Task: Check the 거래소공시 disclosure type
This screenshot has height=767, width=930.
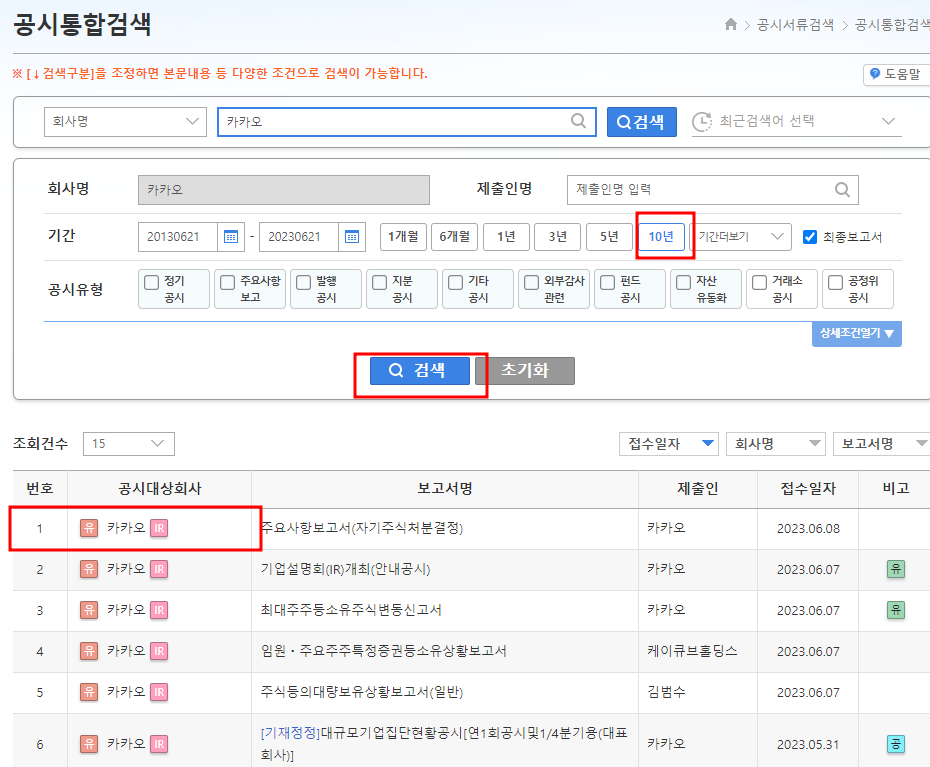Action: pyautogui.click(x=759, y=282)
